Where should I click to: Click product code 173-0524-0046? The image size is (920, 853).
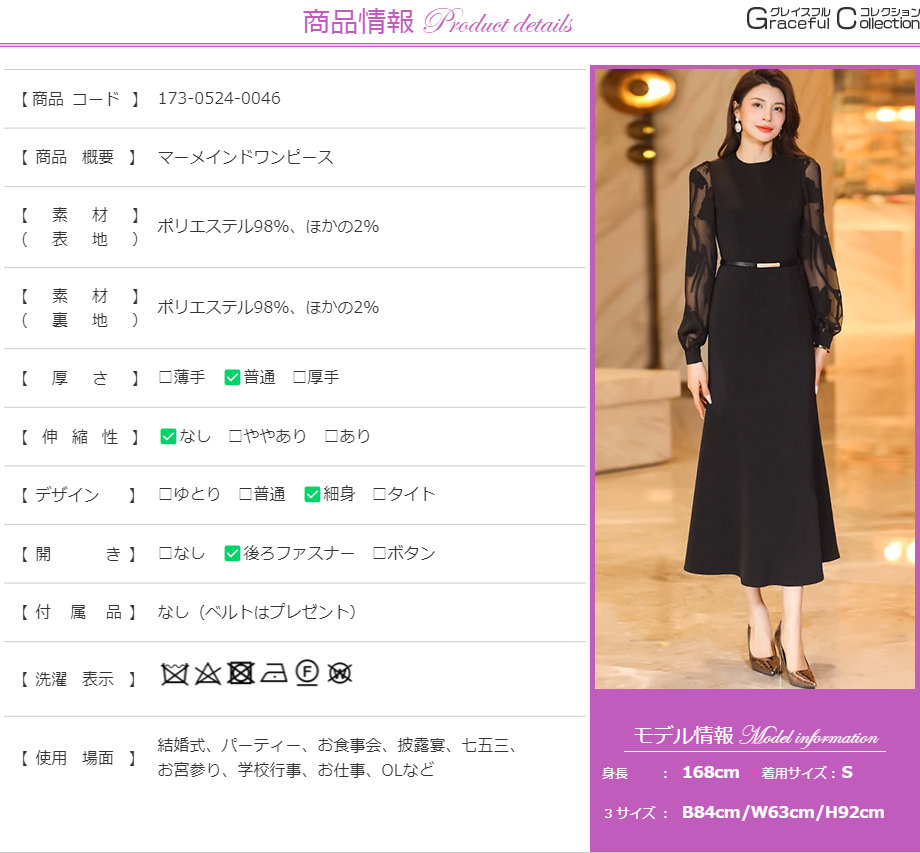coord(219,98)
